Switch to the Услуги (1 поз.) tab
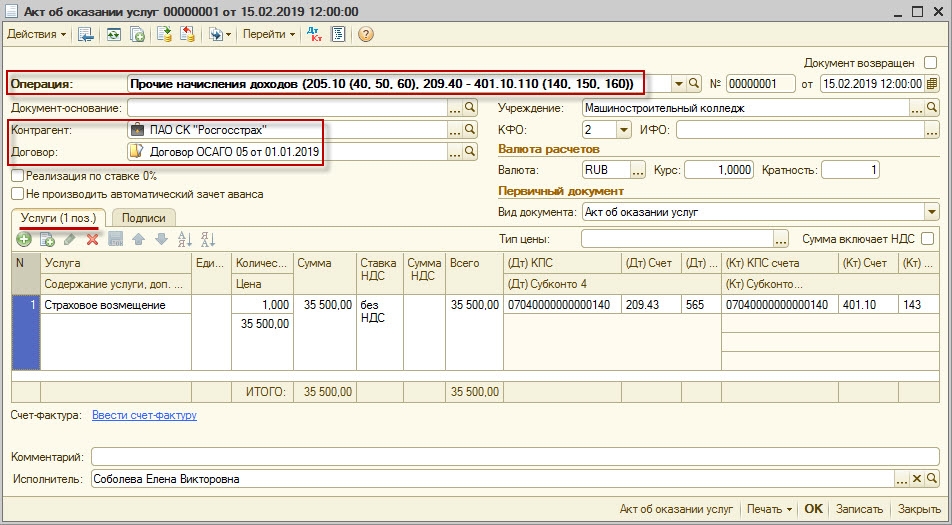 [x=58, y=217]
